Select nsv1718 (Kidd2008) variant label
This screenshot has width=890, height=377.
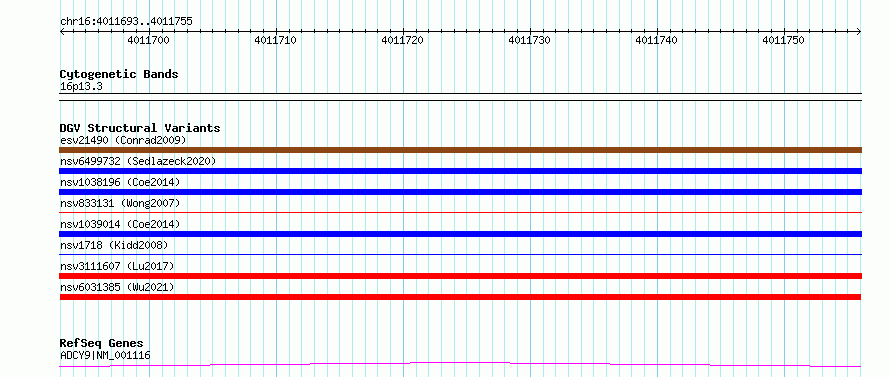[114, 245]
